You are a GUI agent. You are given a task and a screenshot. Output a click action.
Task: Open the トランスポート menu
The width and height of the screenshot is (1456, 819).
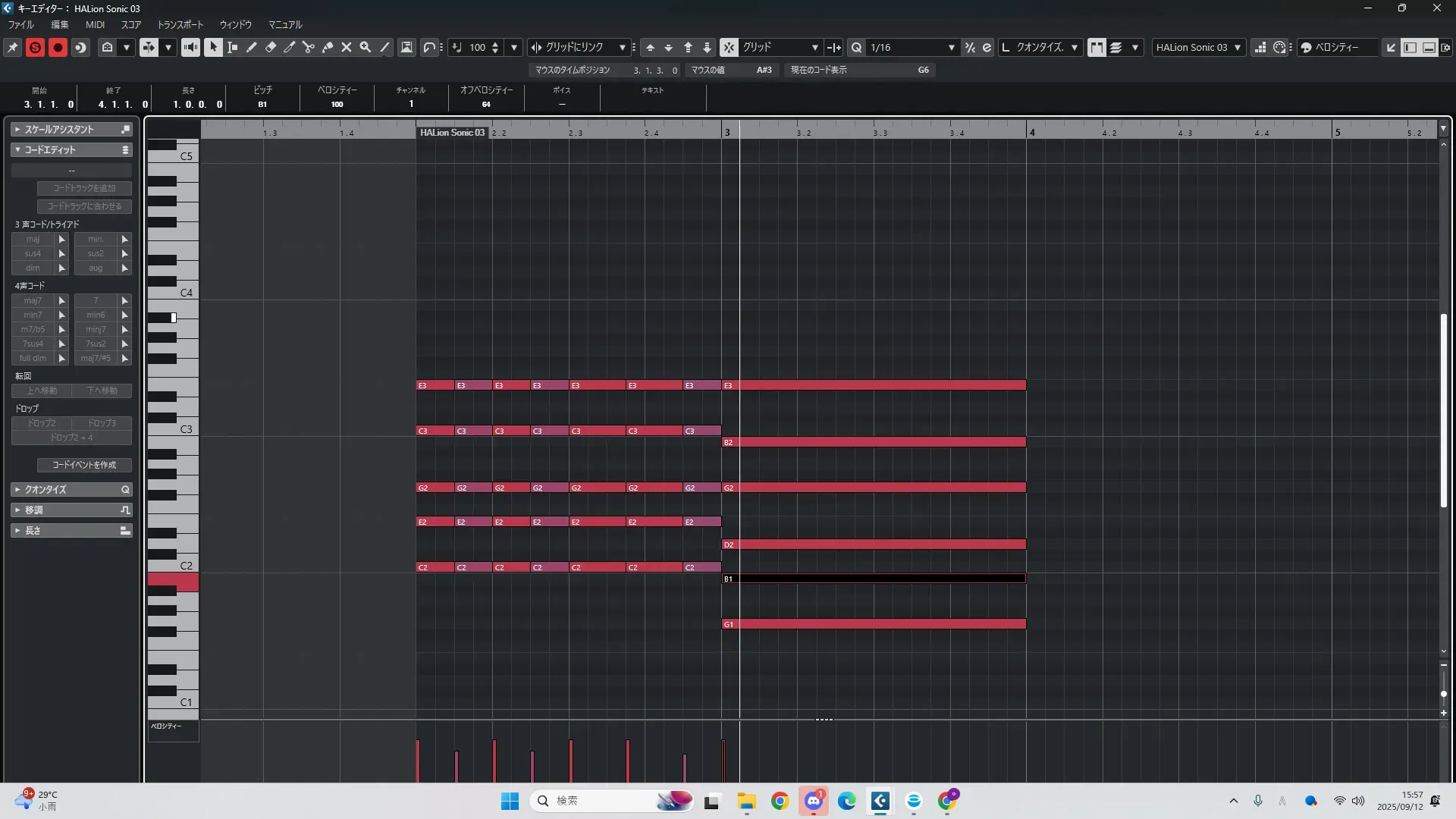tap(180, 24)
